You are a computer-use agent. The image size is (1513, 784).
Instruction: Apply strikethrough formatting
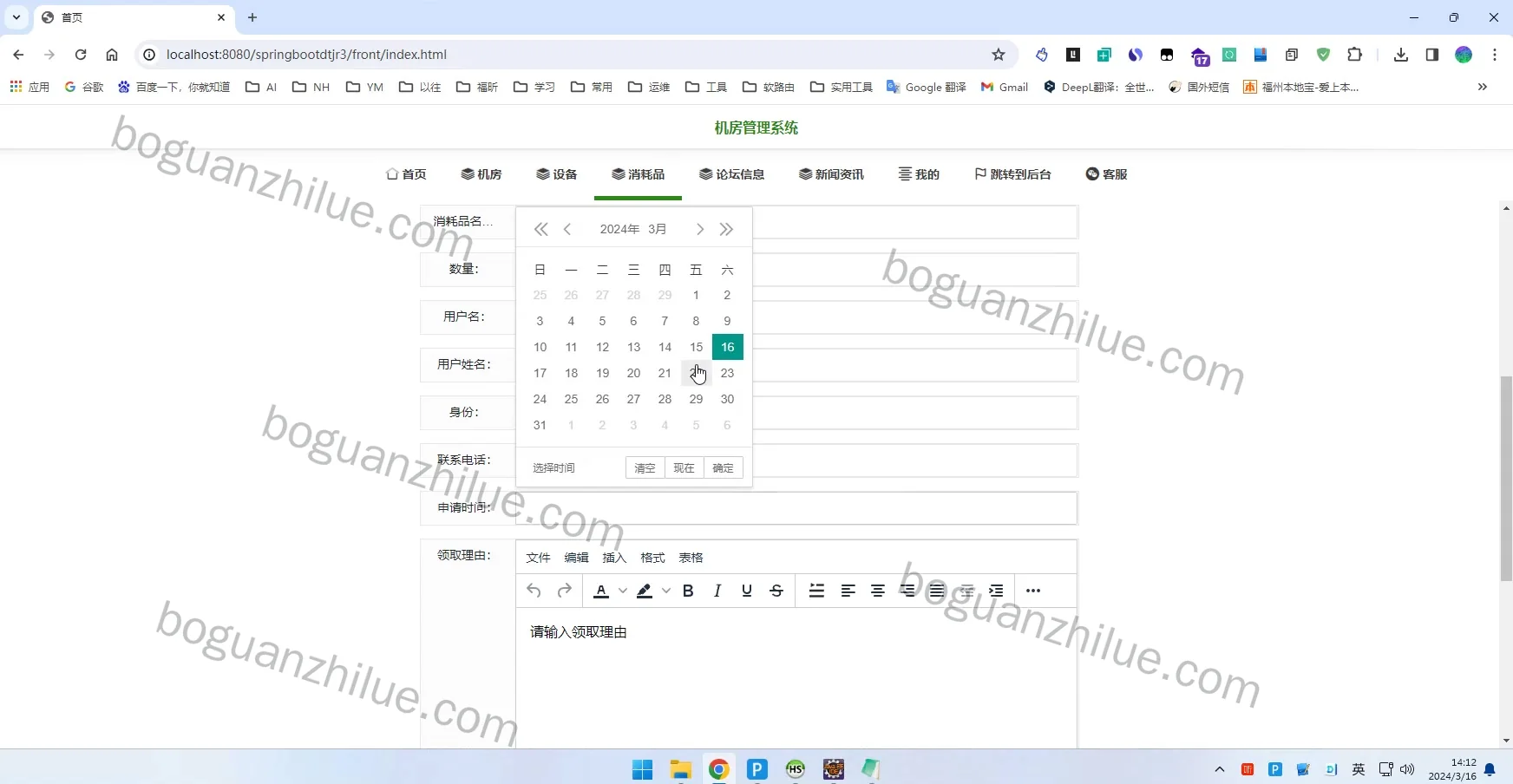tap(776, 591)
